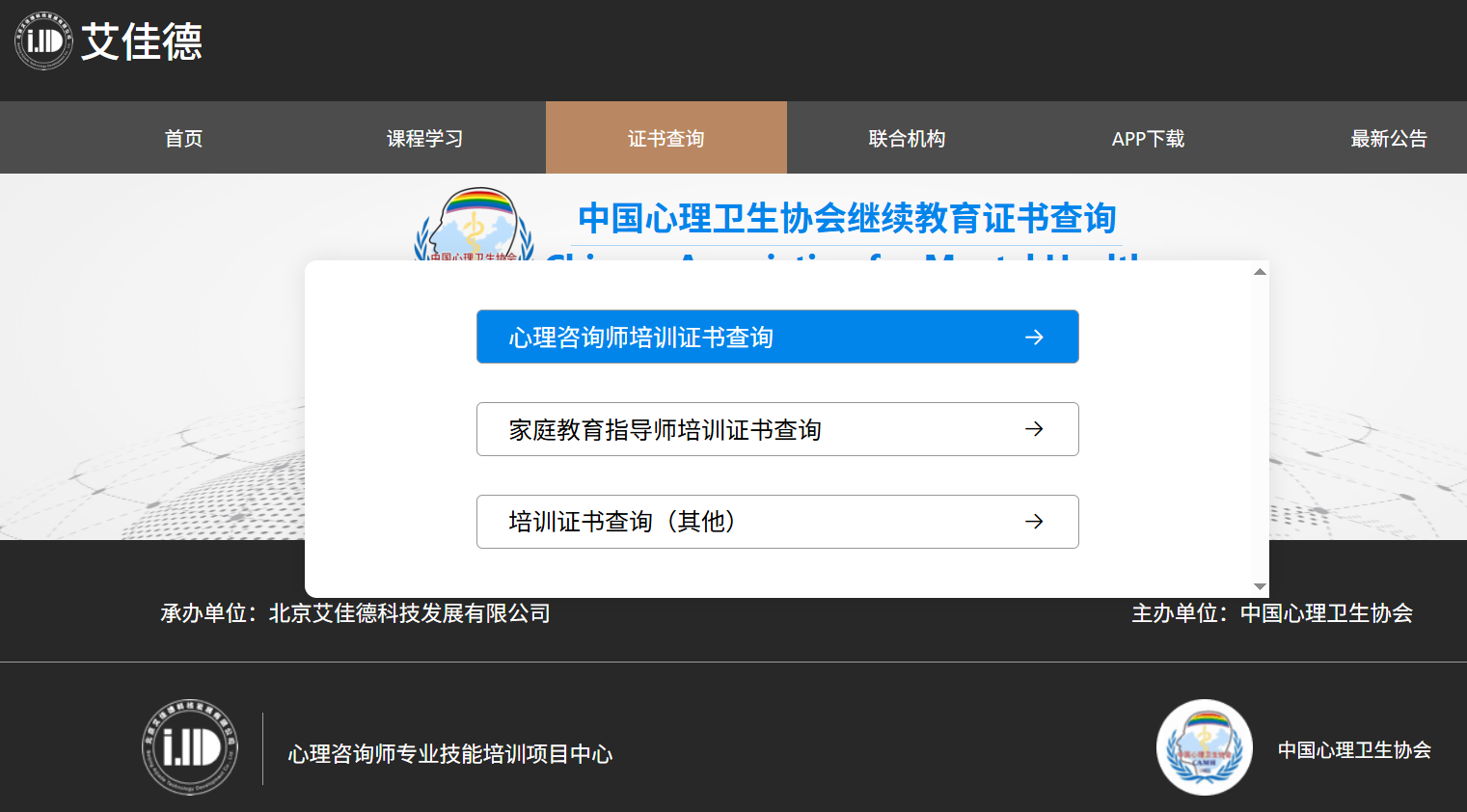Choose 心理咨询师培训证书查询 option
Screen dimensions: 1467x812
[x=777, y=337]
